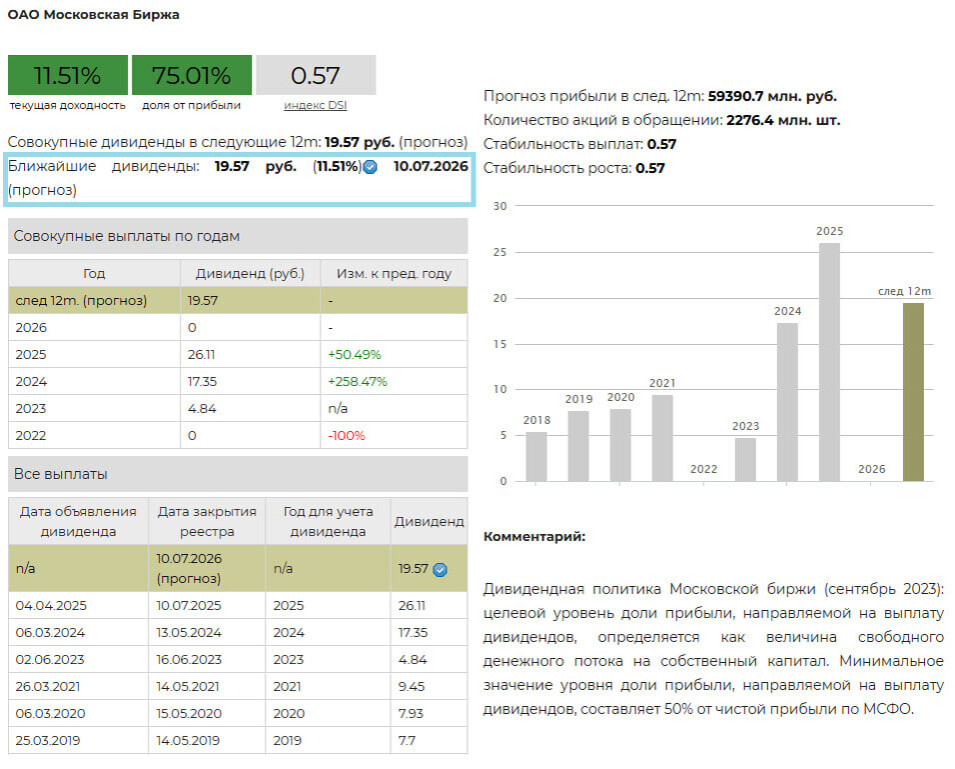Click the olive след 12m chart bar

(x=913, y=392)
